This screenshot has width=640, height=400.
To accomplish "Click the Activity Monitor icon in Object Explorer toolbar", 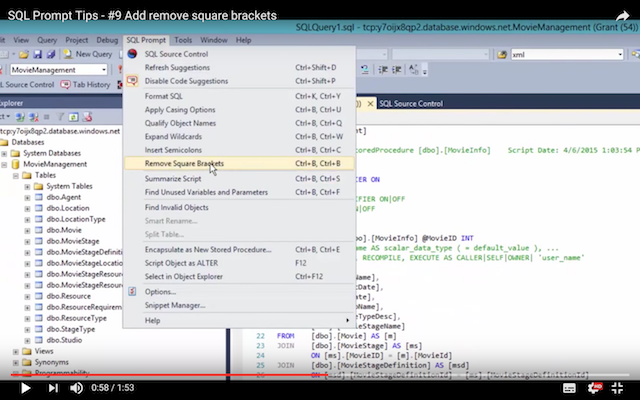I will (x=87, y=117).
